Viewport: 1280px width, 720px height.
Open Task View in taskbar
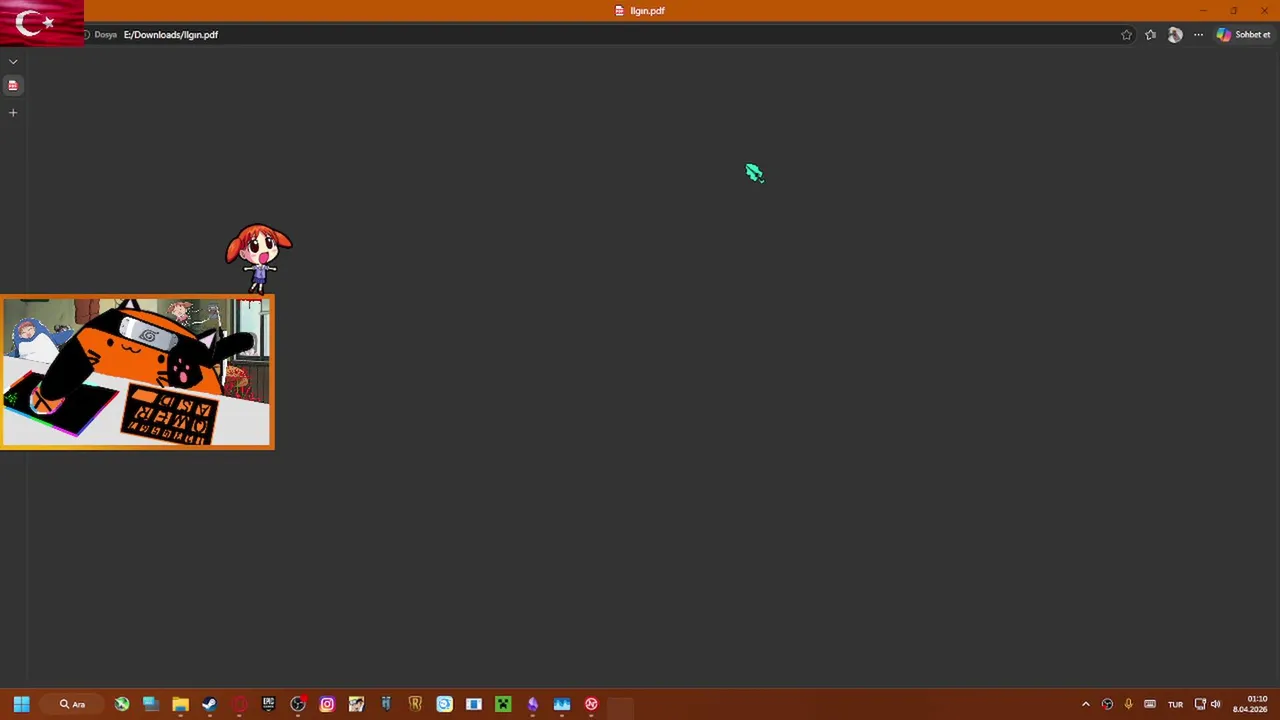[x=150, y=704]
